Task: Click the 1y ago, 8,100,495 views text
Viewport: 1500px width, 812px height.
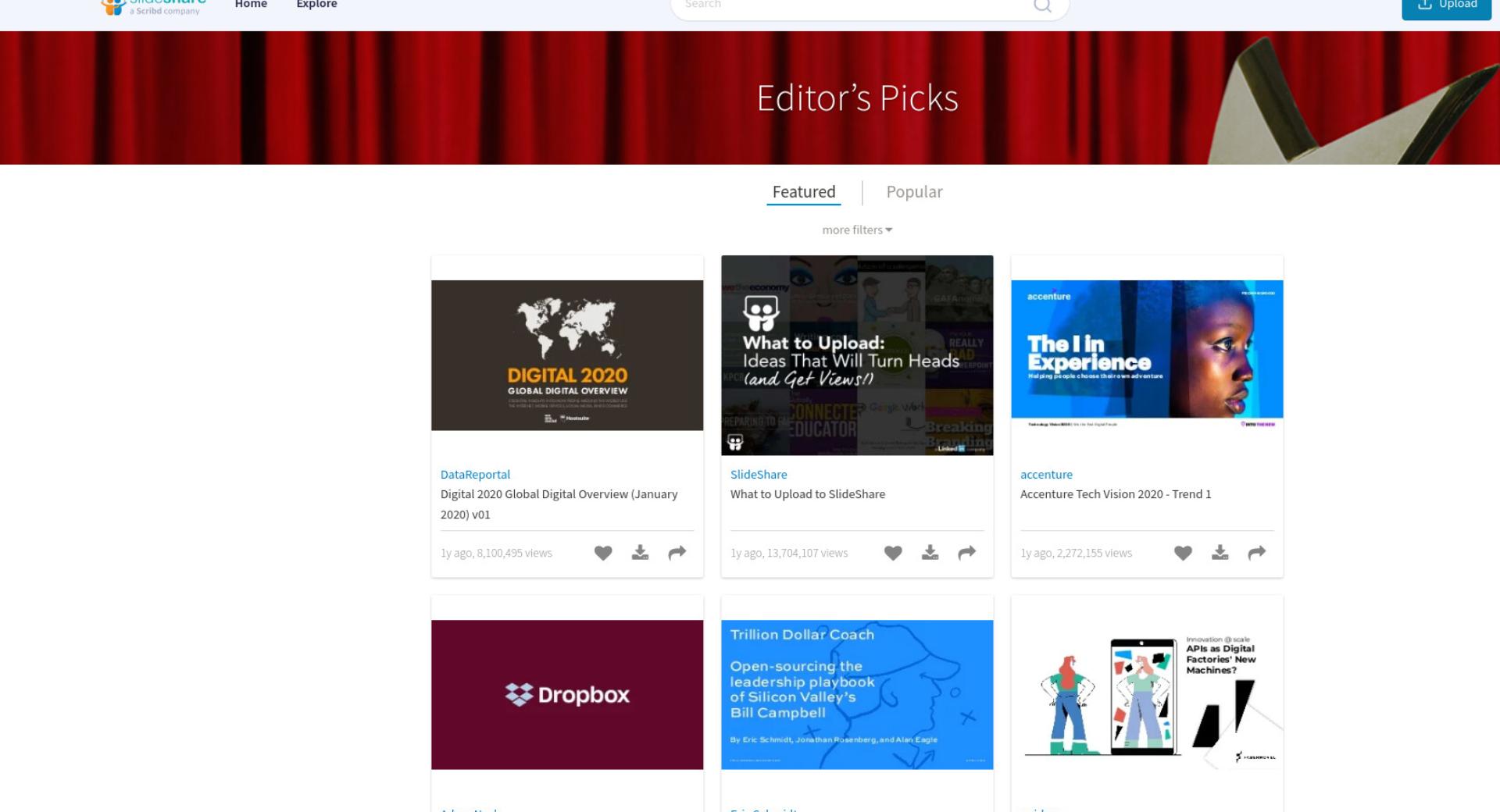Action: (x=496, y=553)
